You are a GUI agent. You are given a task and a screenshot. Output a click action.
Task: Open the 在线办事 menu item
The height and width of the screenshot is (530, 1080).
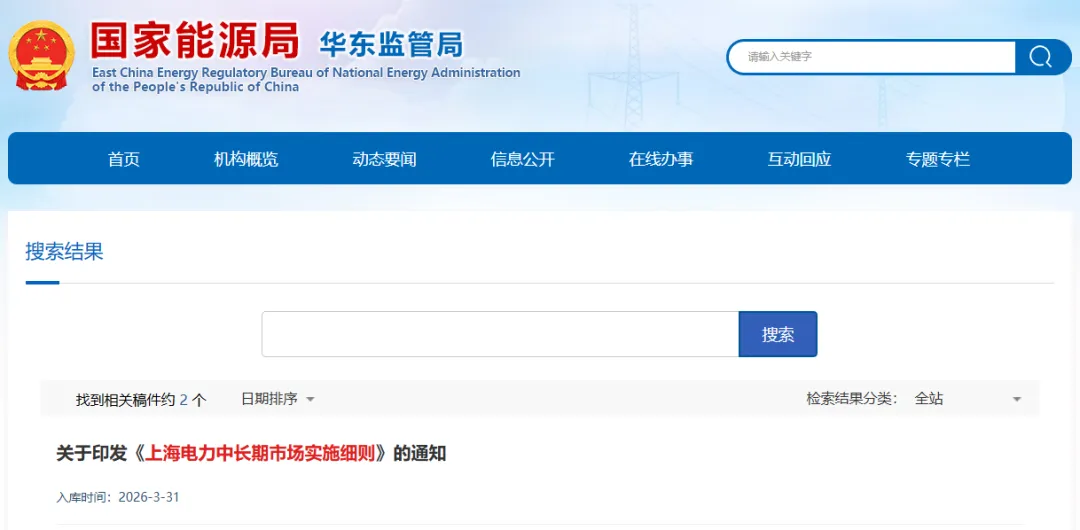(661, 159)
